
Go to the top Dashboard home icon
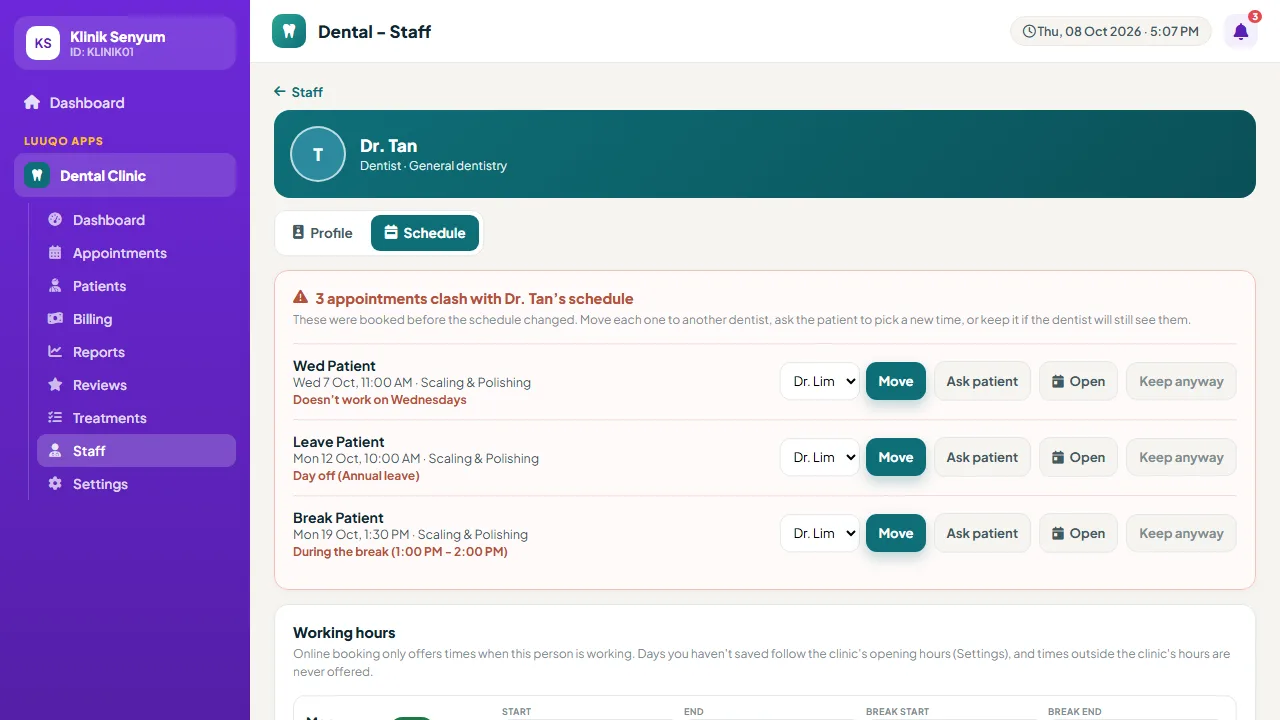pos(32,102)
